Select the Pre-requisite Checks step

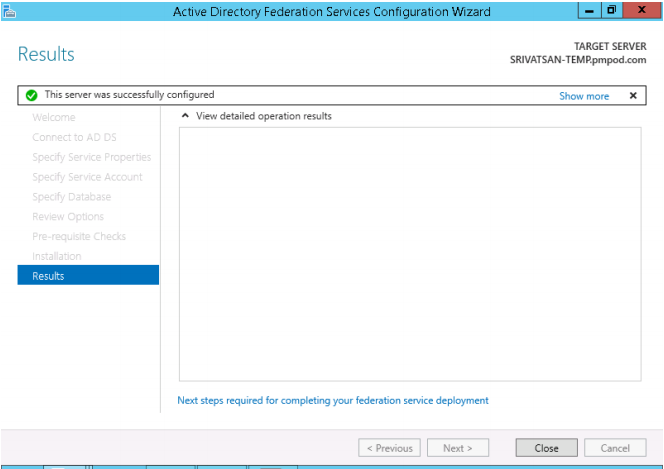[79, 236]
